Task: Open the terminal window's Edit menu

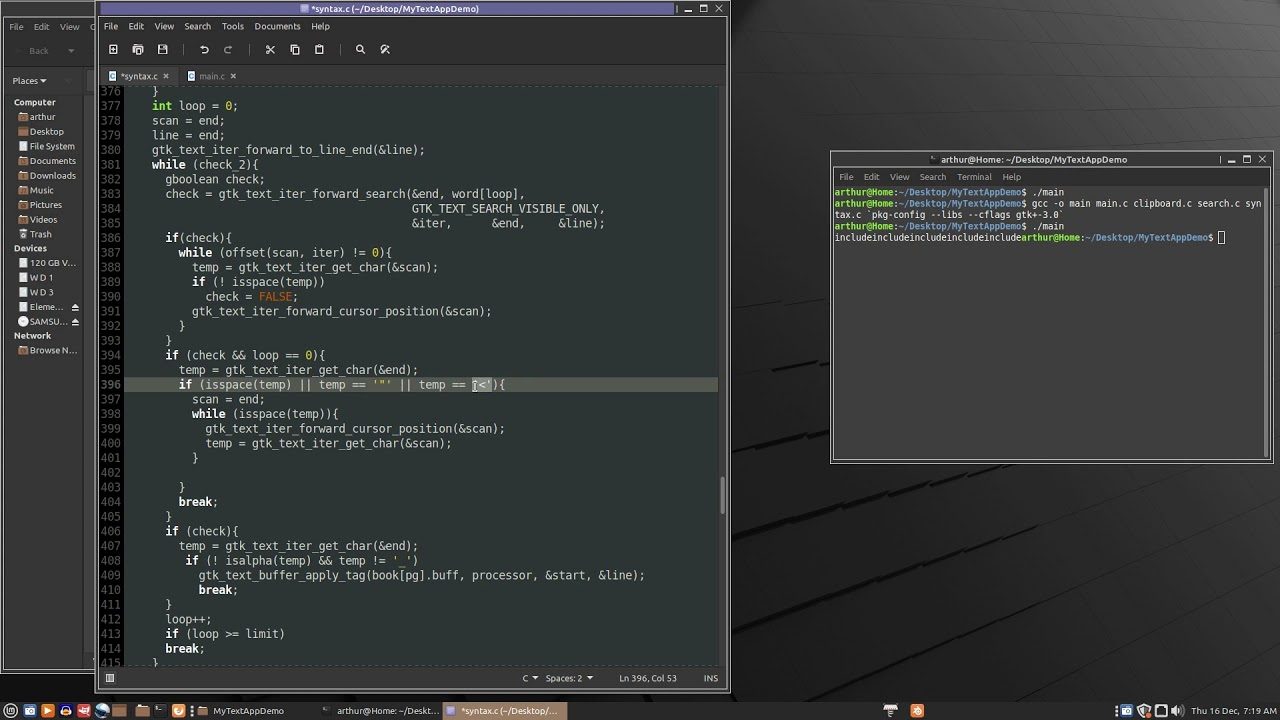Action: coord(871,177)
